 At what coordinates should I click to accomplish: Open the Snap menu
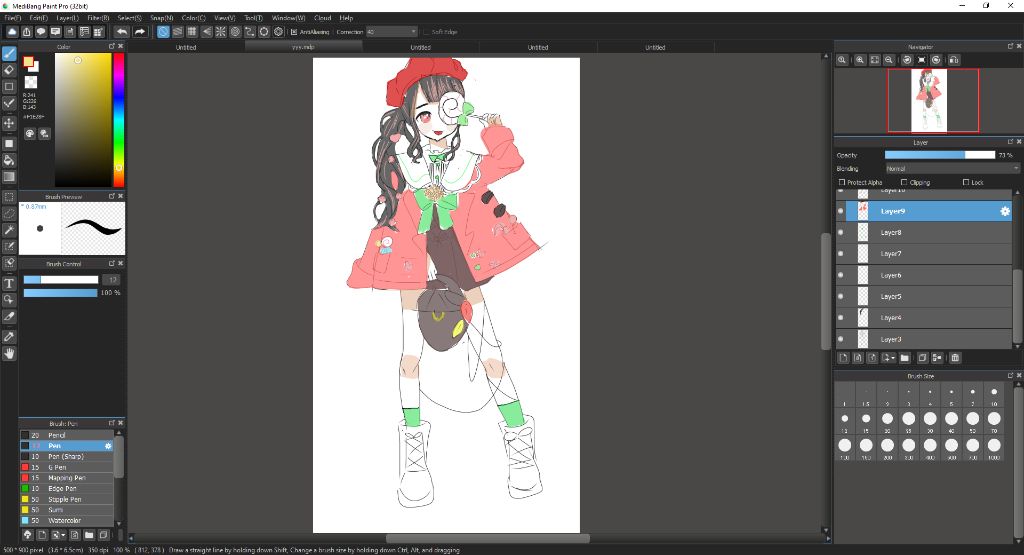[x=162, y=18]
